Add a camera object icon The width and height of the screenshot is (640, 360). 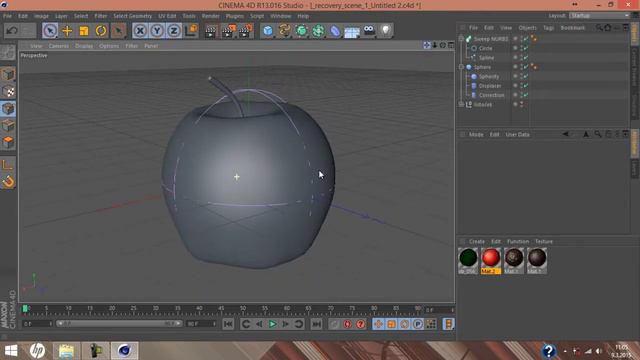(369, 31)
